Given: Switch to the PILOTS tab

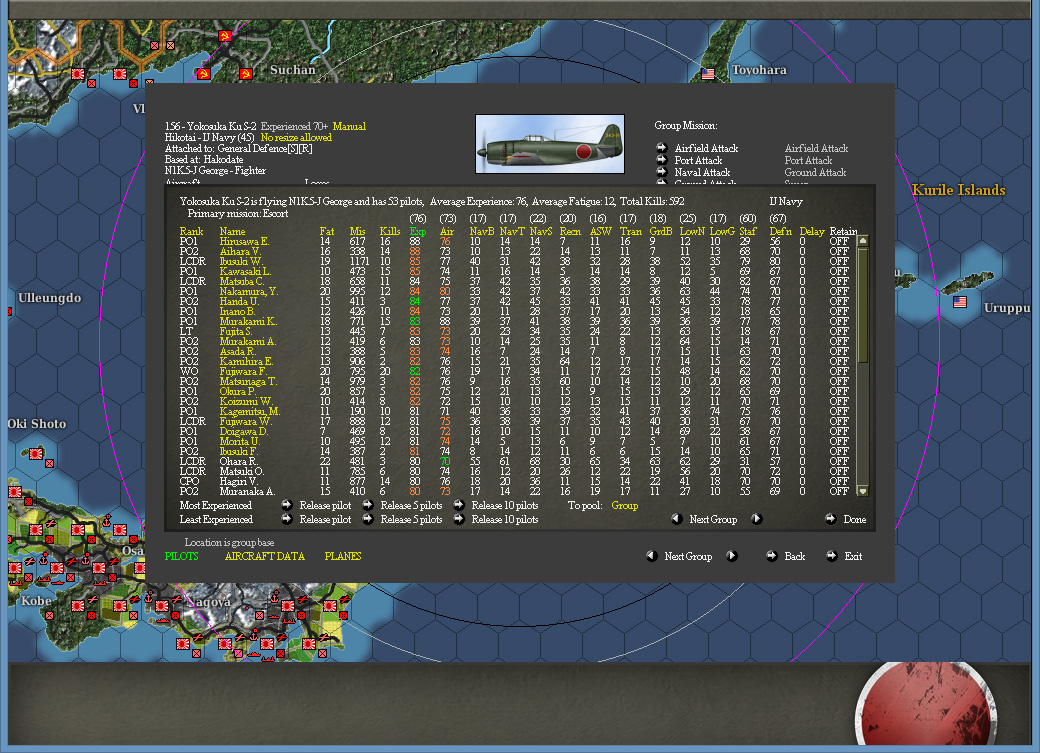Looking at the screenshot, I should coord(181,556).
